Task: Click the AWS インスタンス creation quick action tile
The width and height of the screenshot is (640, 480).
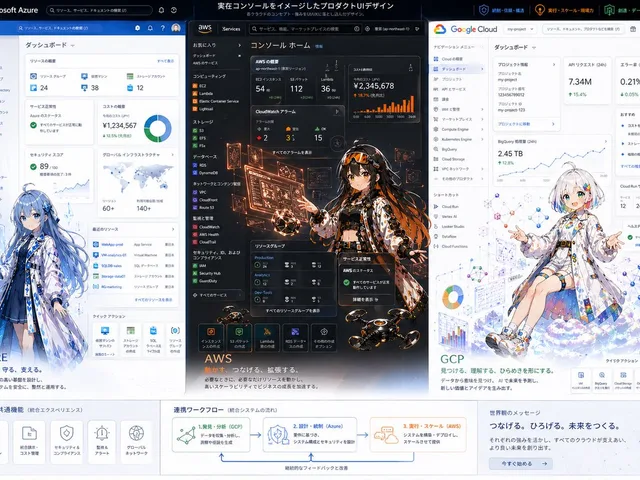Action: pos(211,337)
